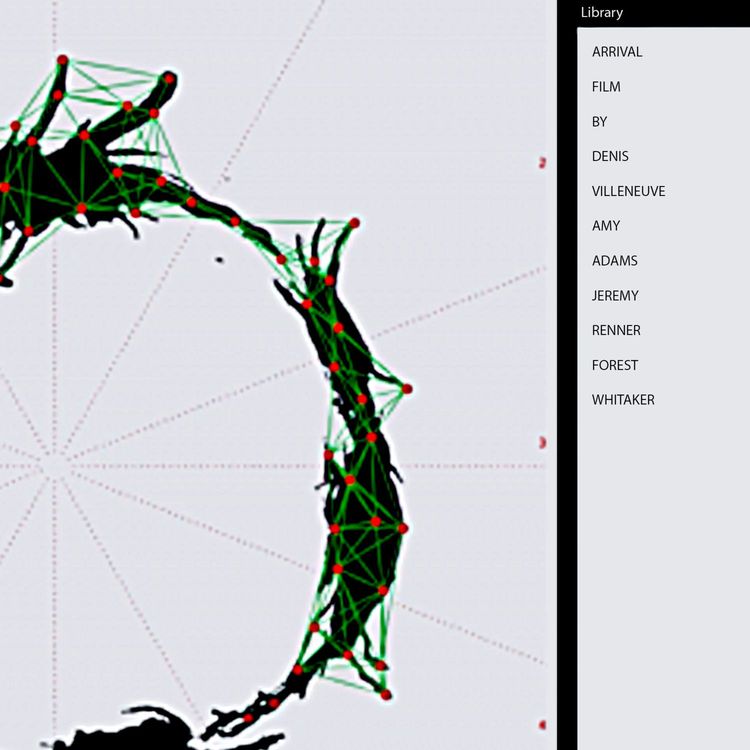Click the BY library entry

coord(600,122)
